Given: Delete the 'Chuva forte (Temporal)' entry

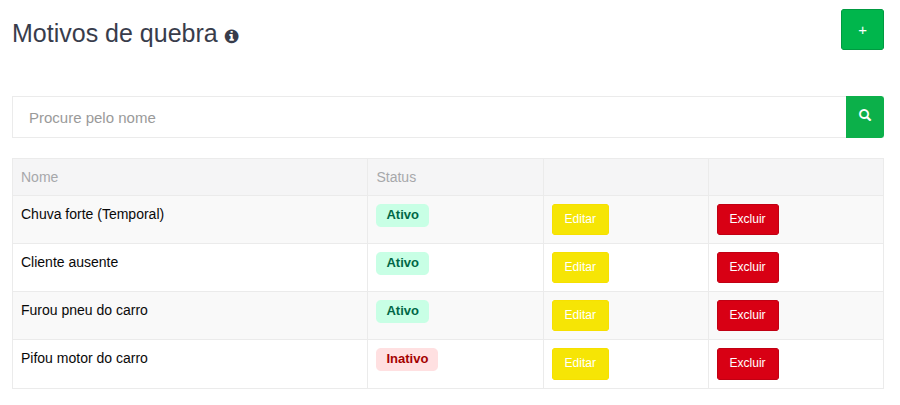Looking at the screenshot, I should [747, 219].
